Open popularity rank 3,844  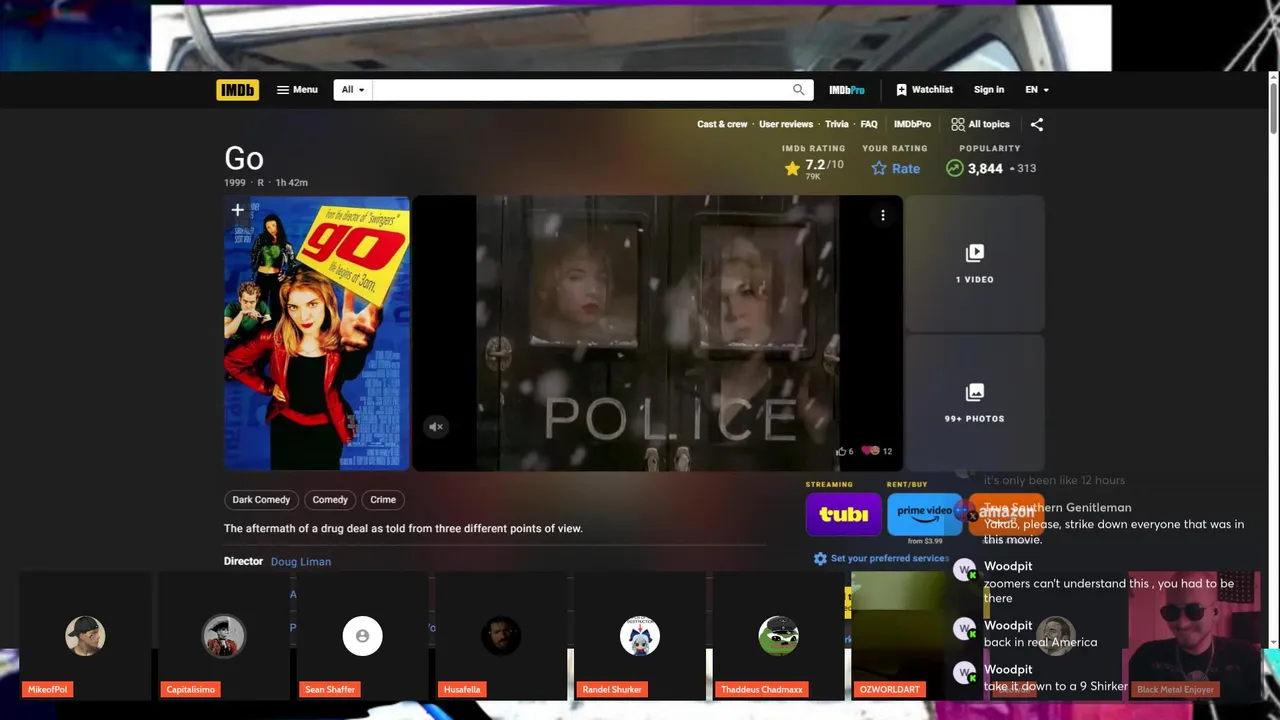990,168
